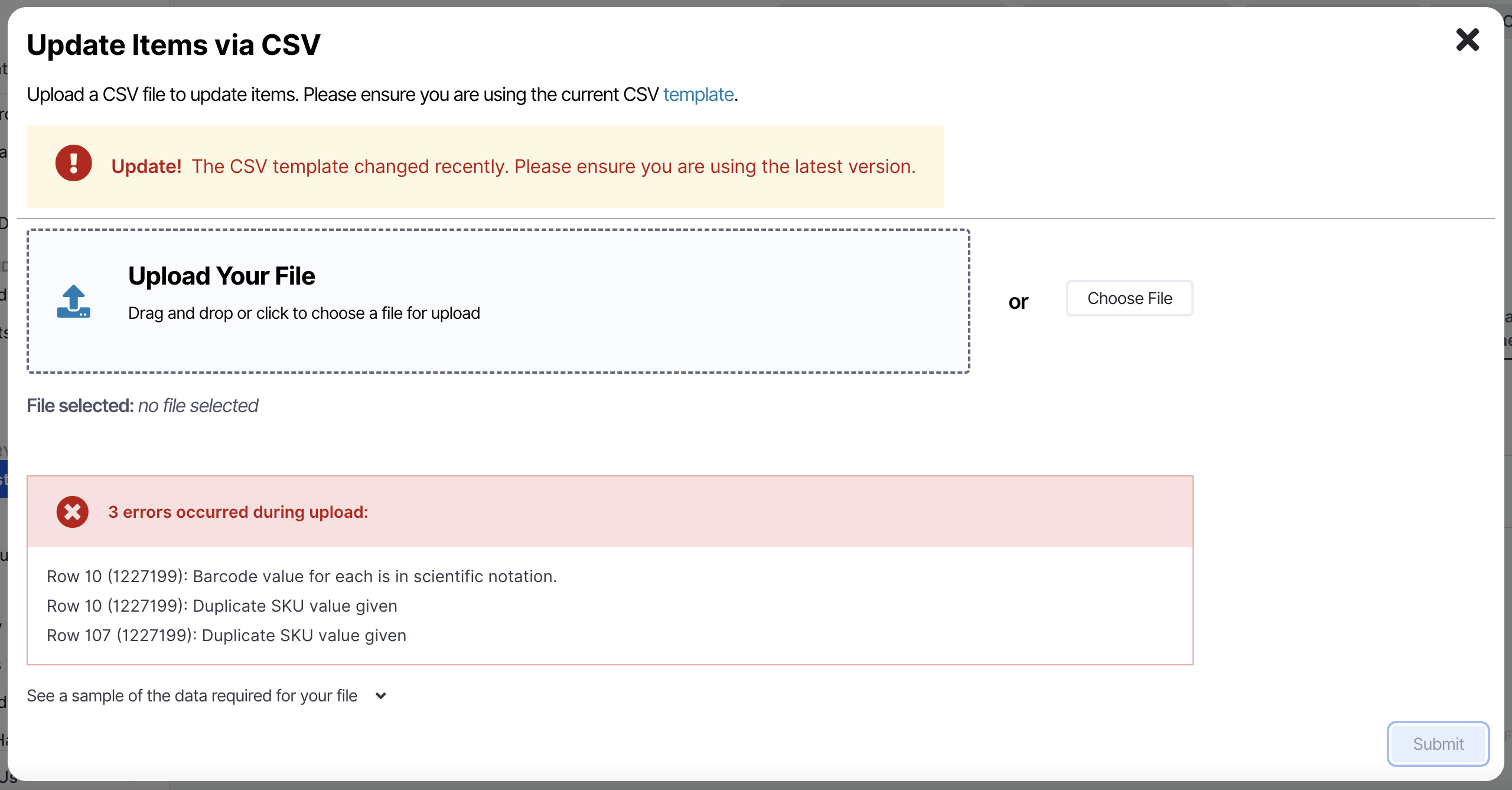Click the '3 errors occurred during upload' heading

click(238, 512)
